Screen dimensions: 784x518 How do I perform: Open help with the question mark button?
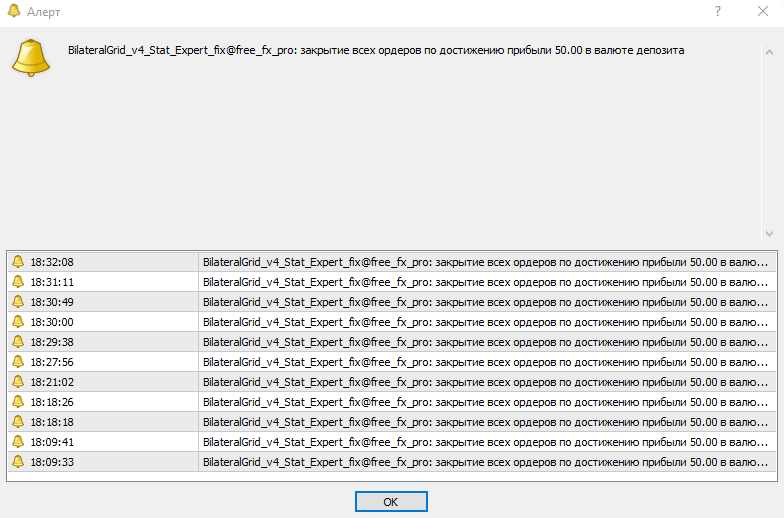[718, 11]
